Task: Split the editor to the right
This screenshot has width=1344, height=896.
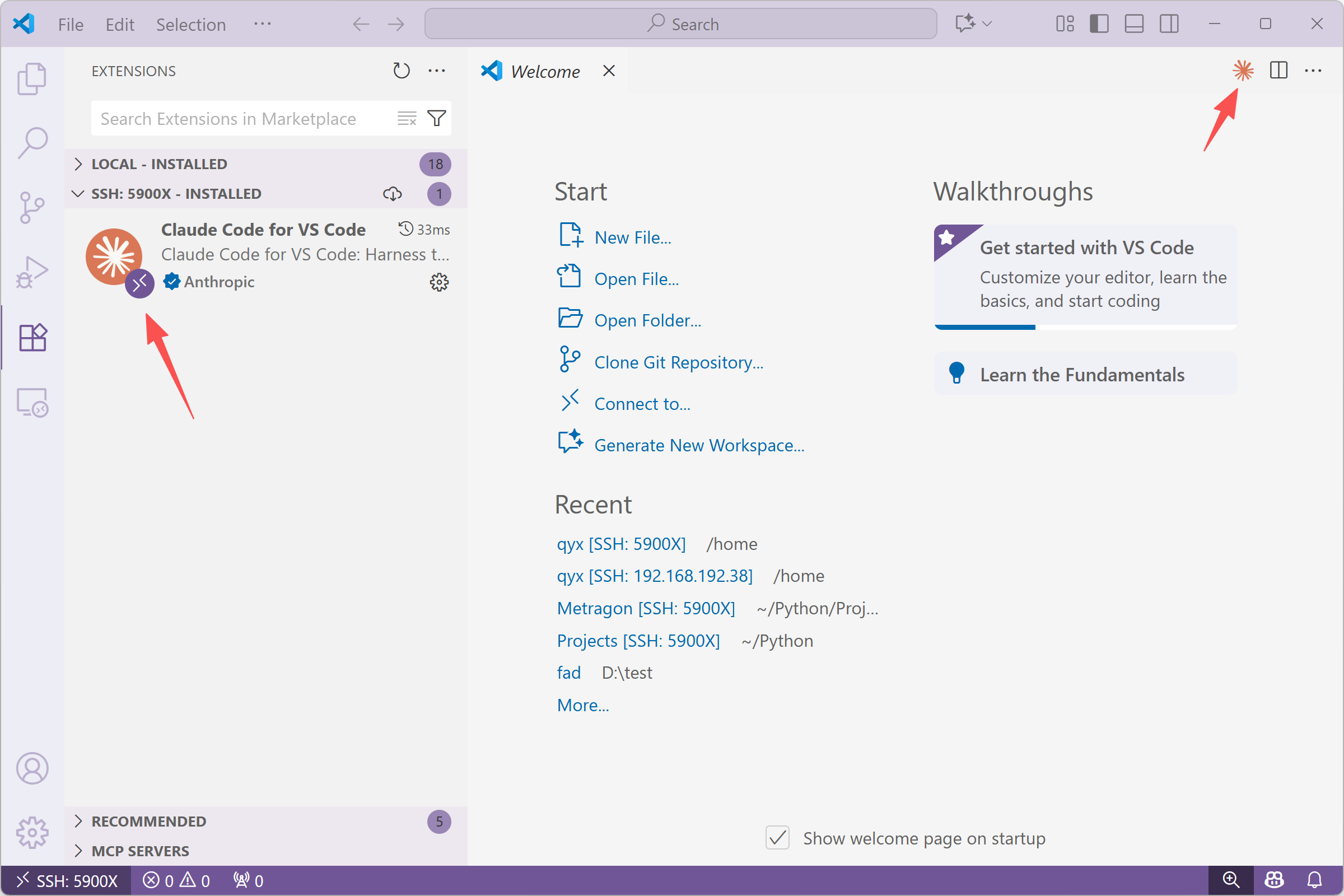Action: pyautogui.click(x=1278, y=71)
